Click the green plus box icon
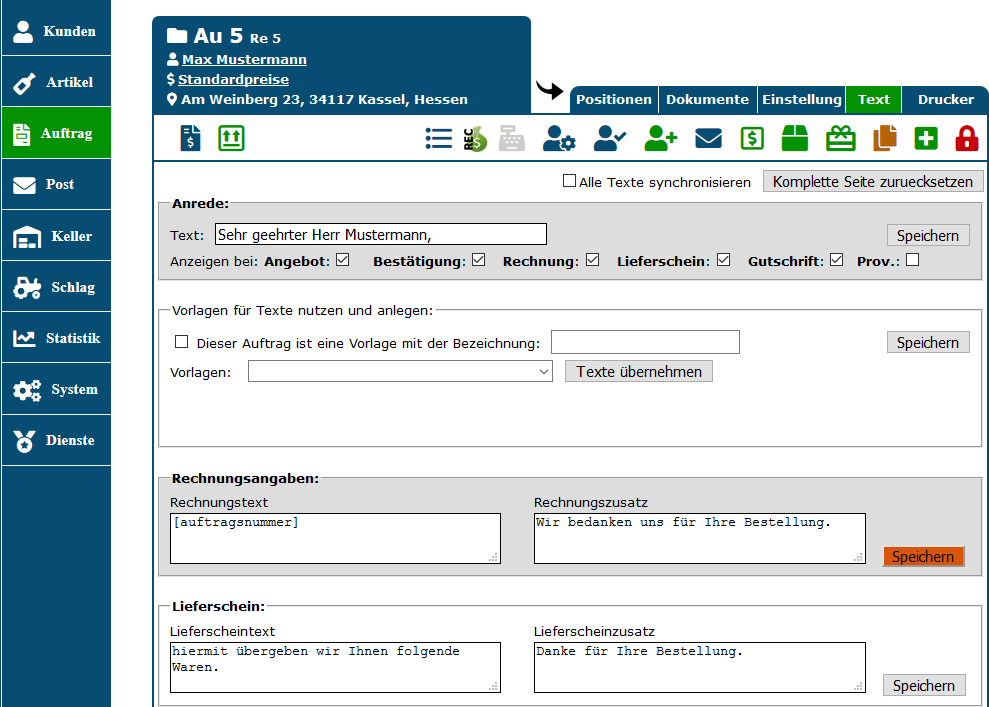The height and width of the screenshot is (707, 989). [x=926, y=138]
